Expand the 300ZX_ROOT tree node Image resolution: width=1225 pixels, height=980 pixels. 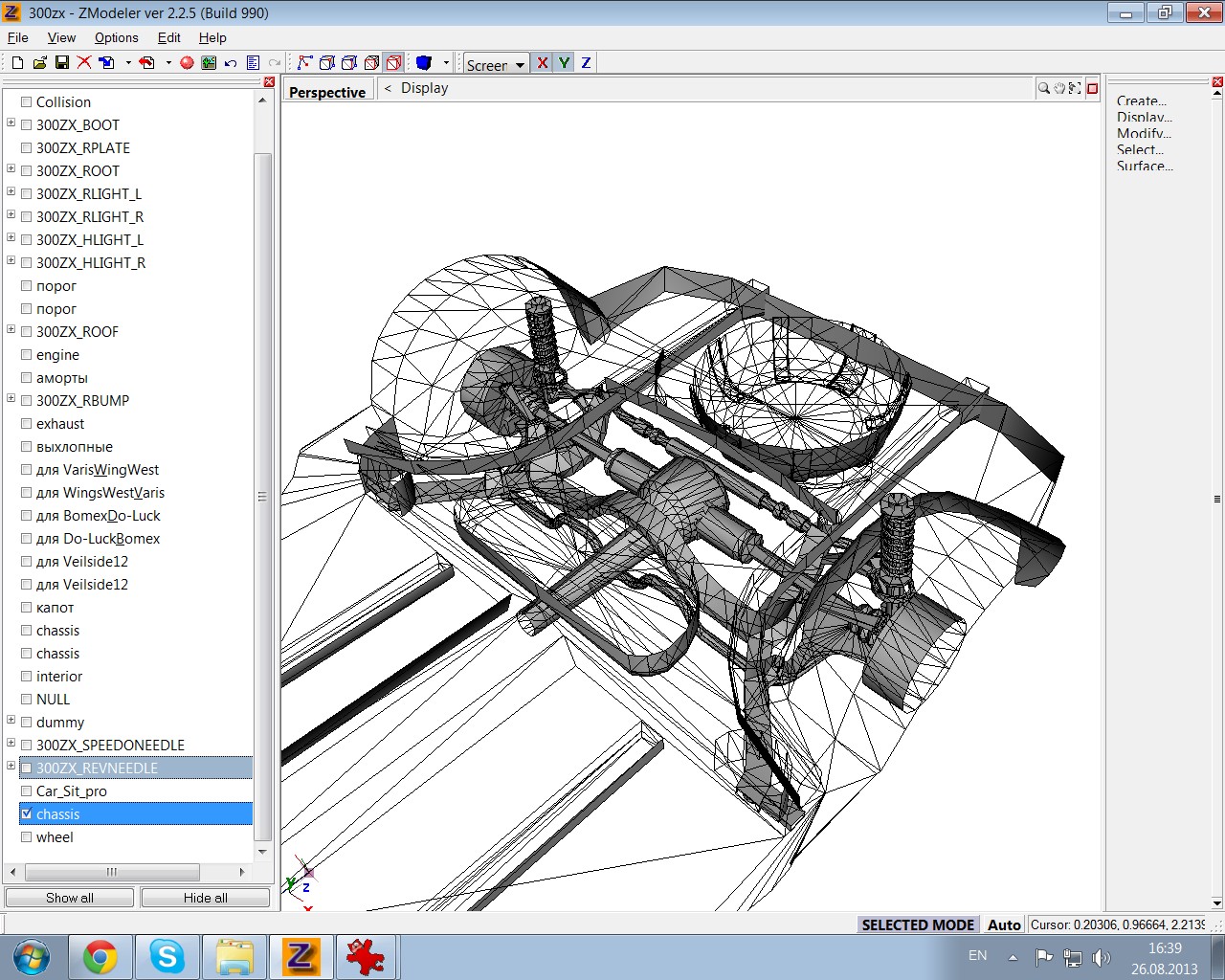pos(11,168)
